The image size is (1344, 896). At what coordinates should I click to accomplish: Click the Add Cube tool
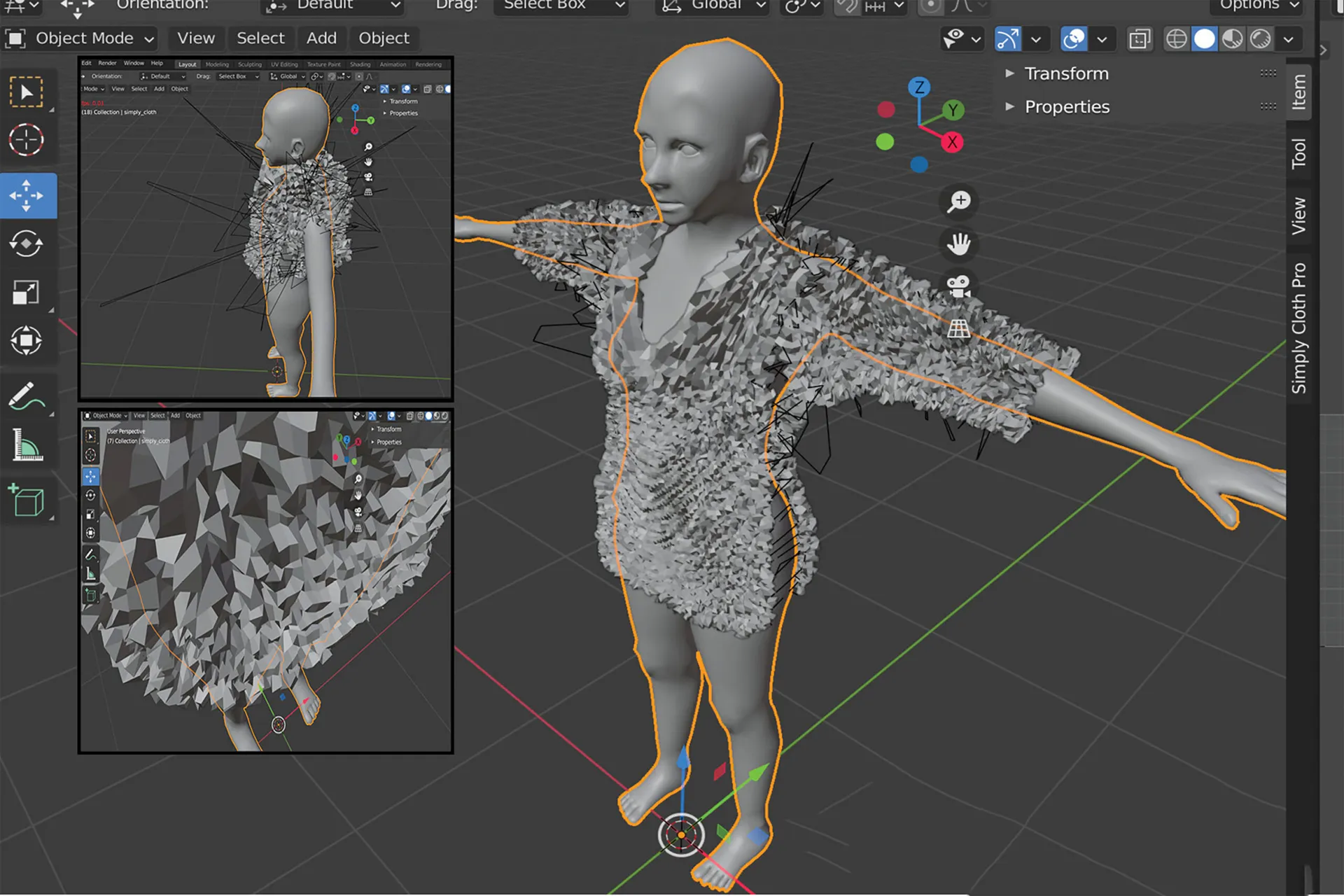(27, 500)
